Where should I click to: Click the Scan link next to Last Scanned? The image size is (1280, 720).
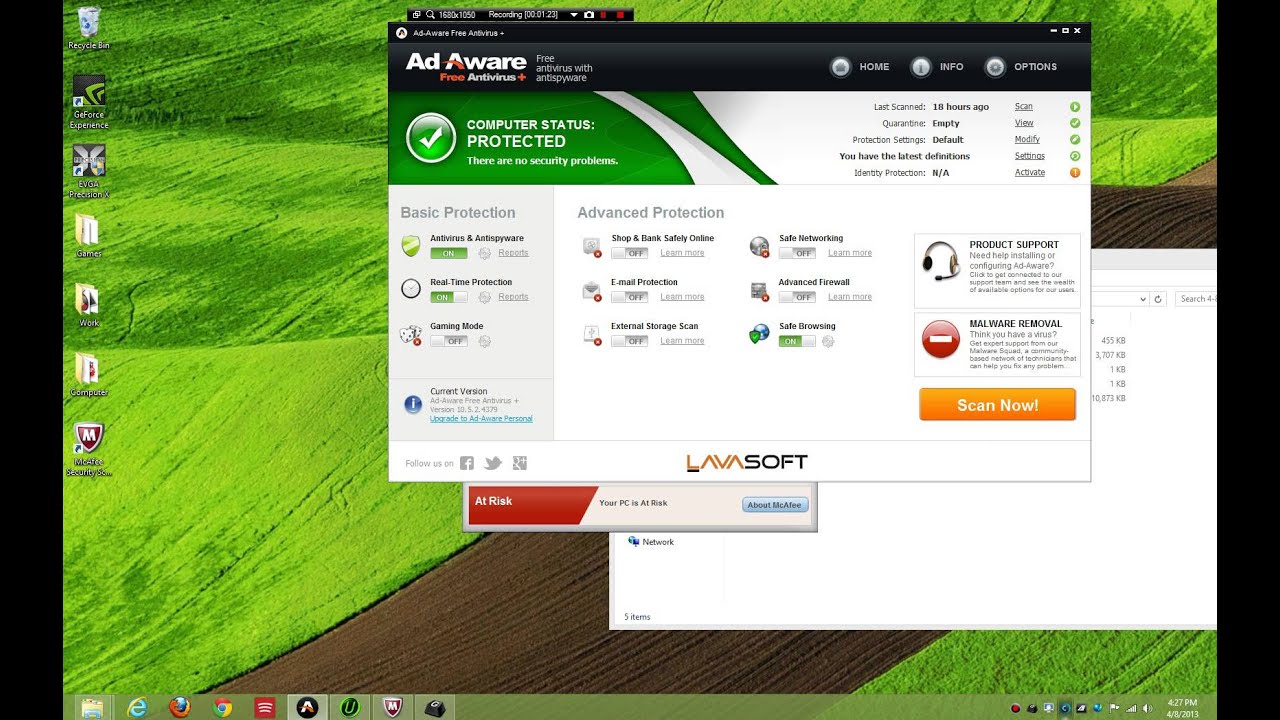(1024, 107)
